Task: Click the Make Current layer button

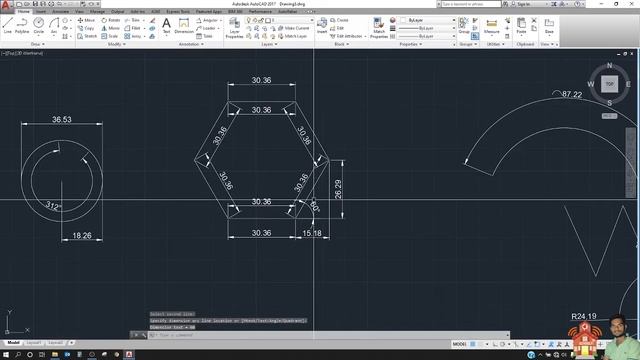Action: point(293,28)
